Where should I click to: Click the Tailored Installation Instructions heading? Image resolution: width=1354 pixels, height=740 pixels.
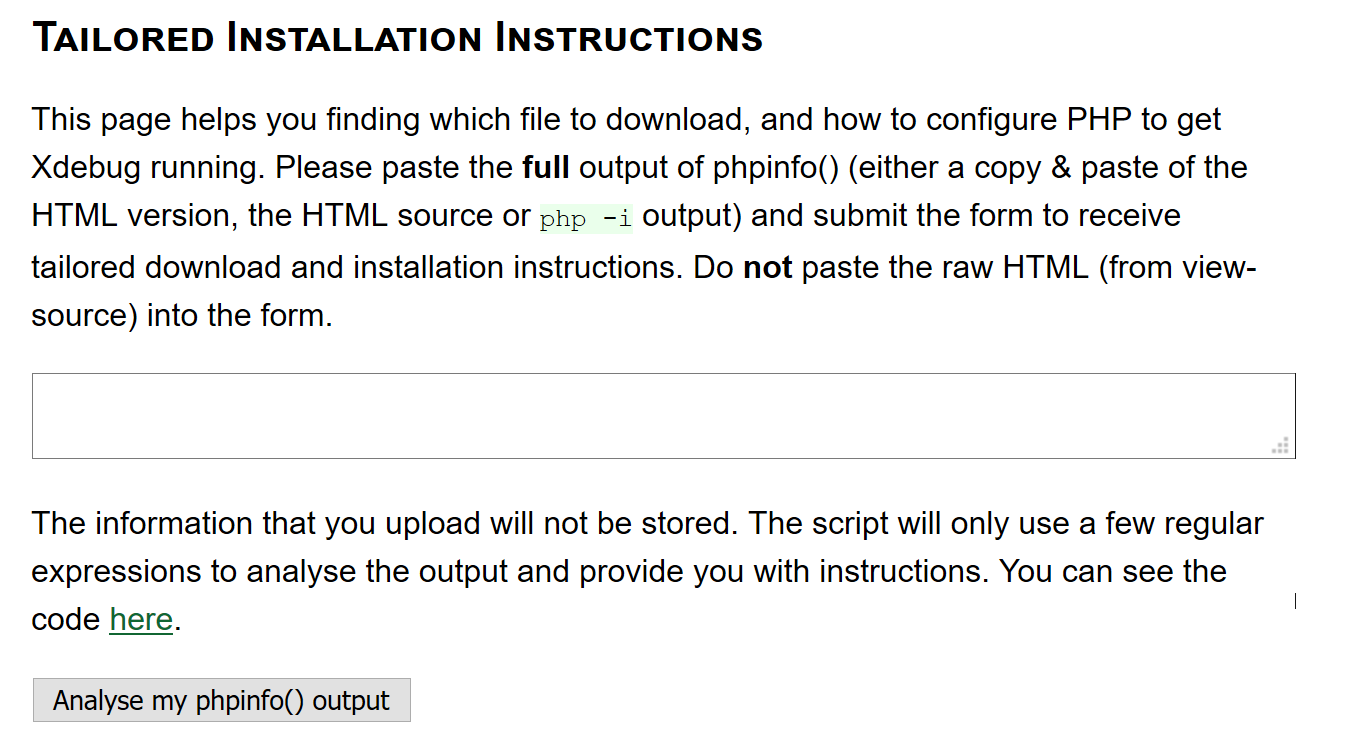(x=397, y=39)
